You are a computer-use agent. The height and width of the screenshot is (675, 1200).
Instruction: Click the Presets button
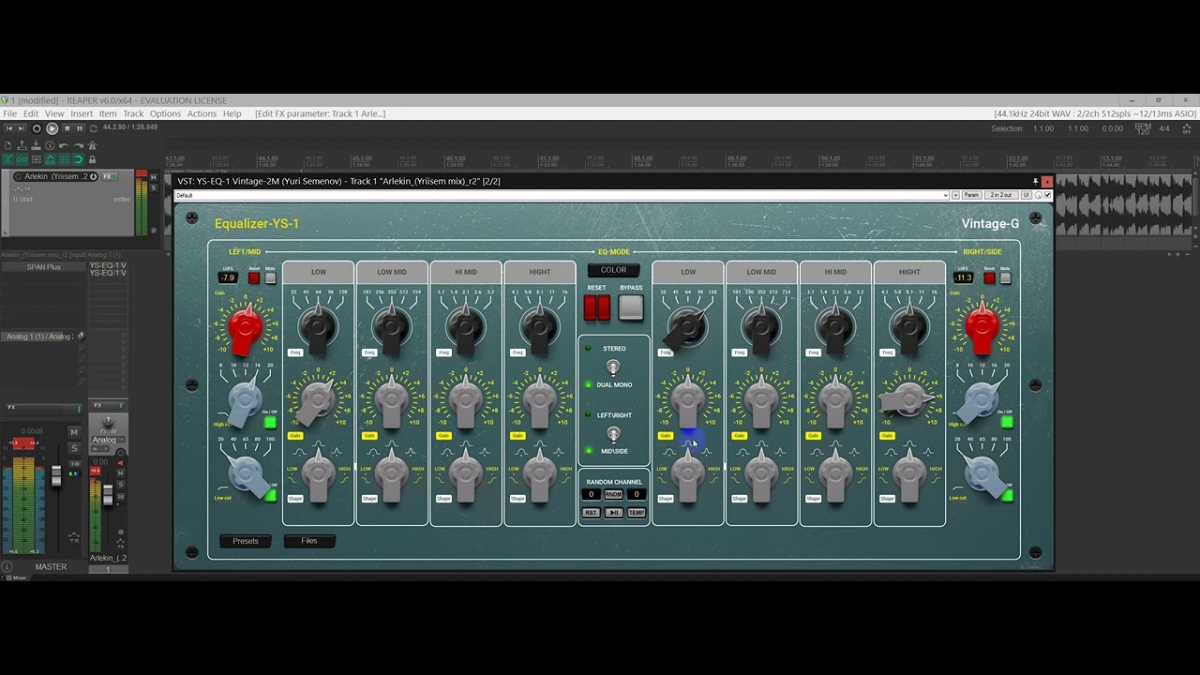click(x=245, y=541)
